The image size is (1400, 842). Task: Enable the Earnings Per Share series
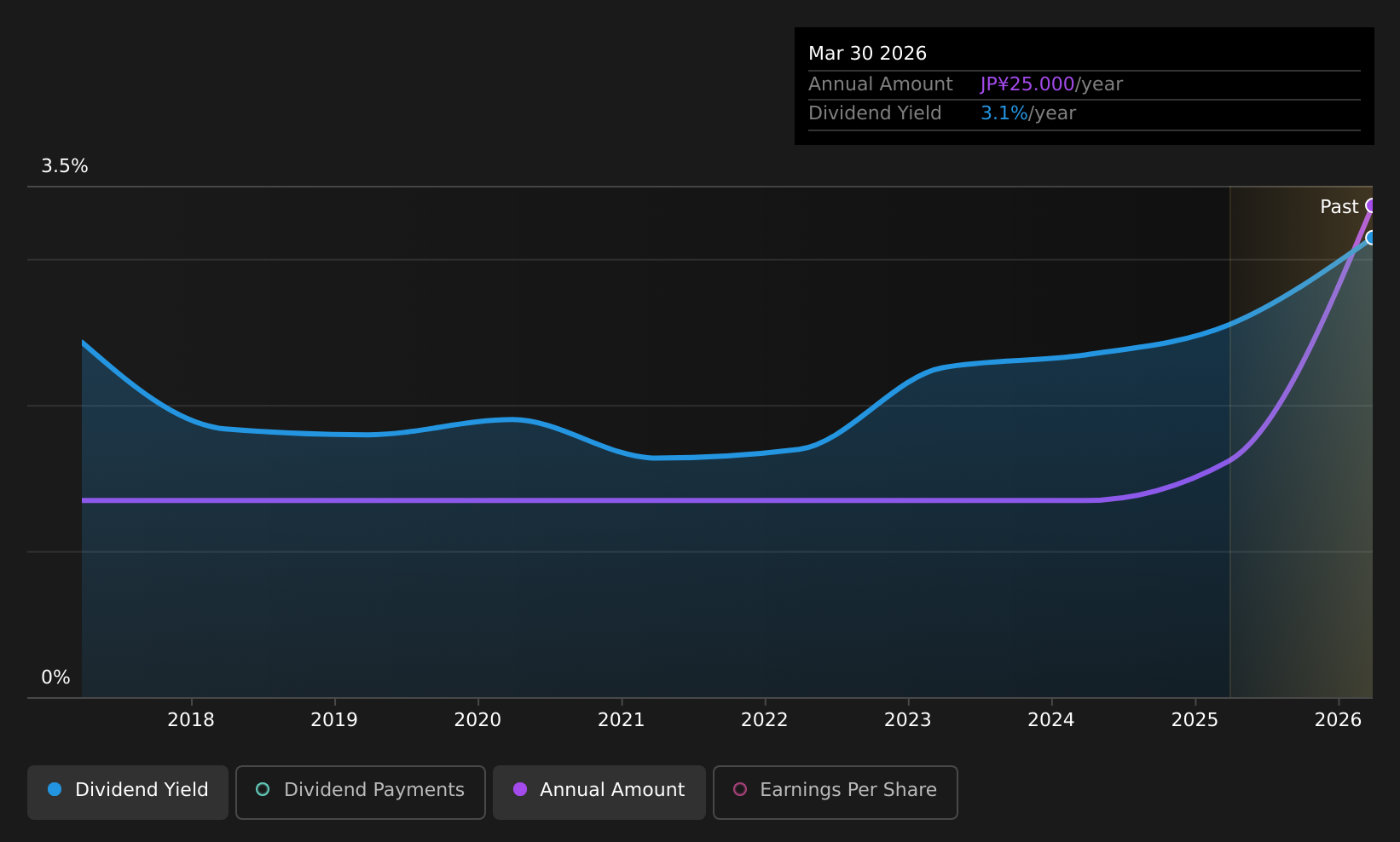click(x=836, y=793)
